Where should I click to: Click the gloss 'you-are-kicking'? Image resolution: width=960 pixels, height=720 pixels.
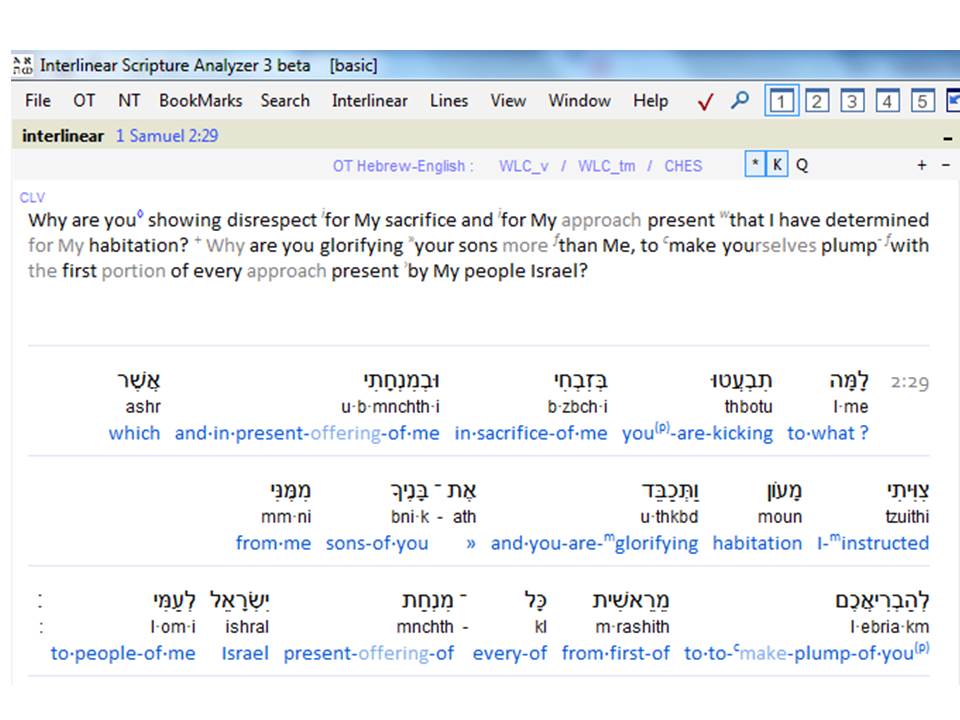pyautogui.click(x=697, y=433)
